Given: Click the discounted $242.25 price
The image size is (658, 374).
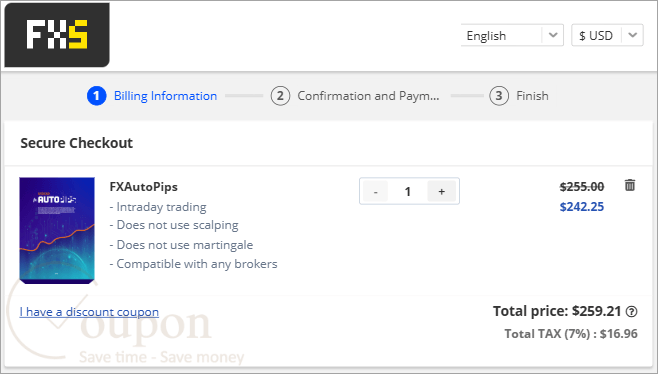Looking at the screenshot, I should [582, 207].
